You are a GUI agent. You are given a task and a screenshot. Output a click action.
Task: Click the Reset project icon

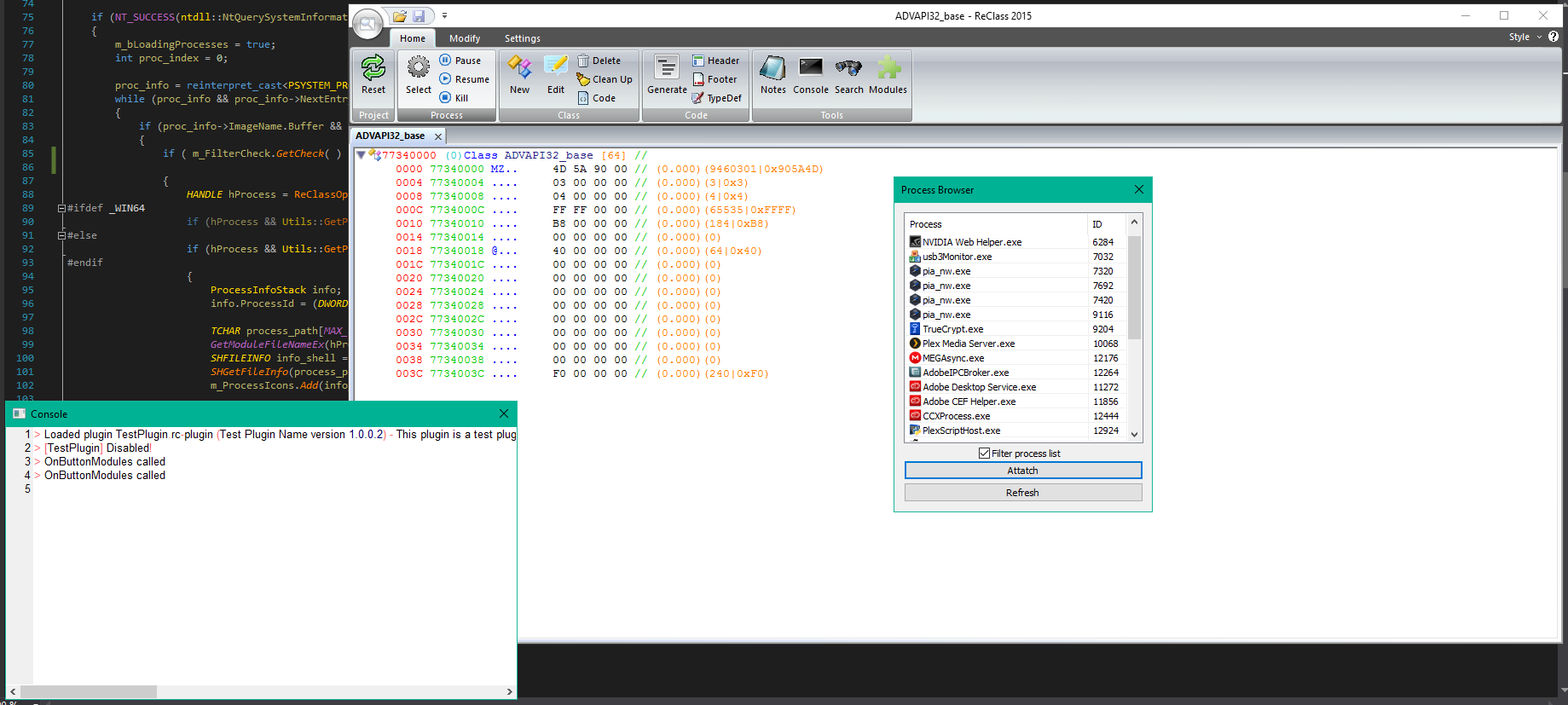pos(373,68)
